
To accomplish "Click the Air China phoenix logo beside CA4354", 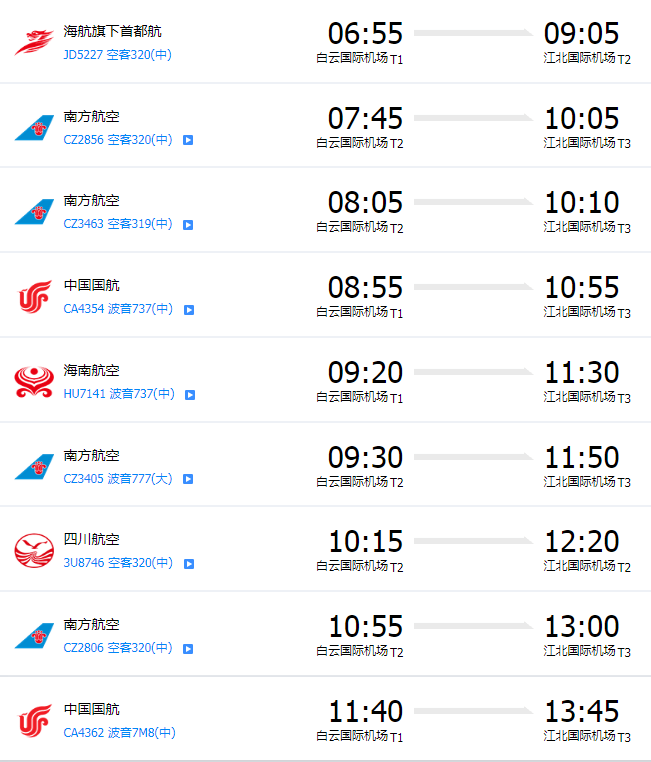I will pos(34,297).
